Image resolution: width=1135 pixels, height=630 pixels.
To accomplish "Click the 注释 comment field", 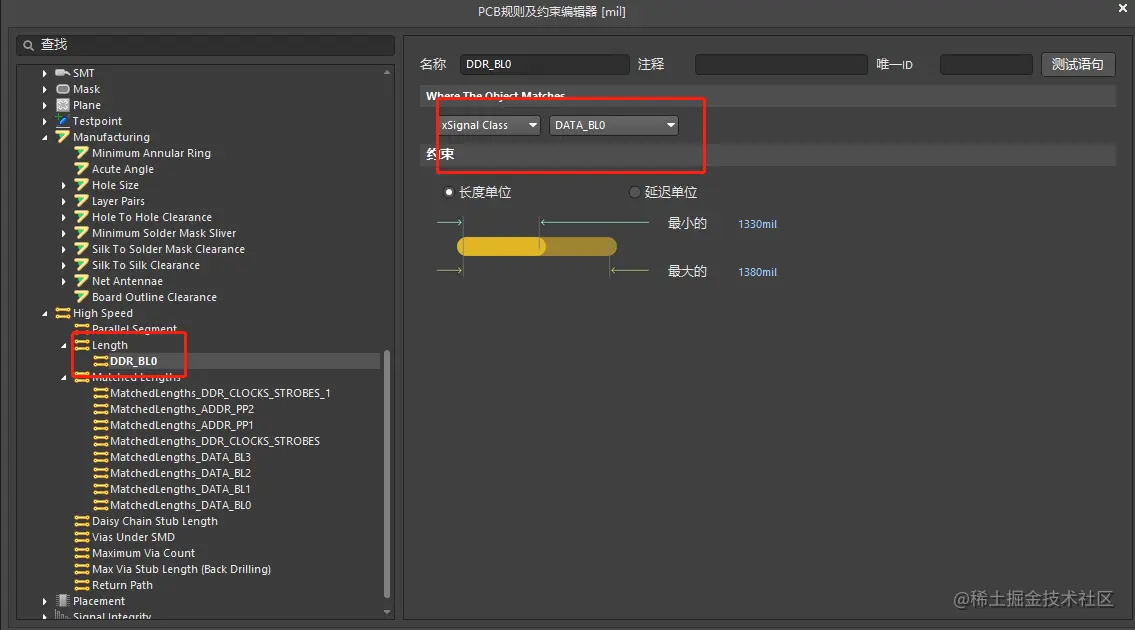I will click(781, 64).
